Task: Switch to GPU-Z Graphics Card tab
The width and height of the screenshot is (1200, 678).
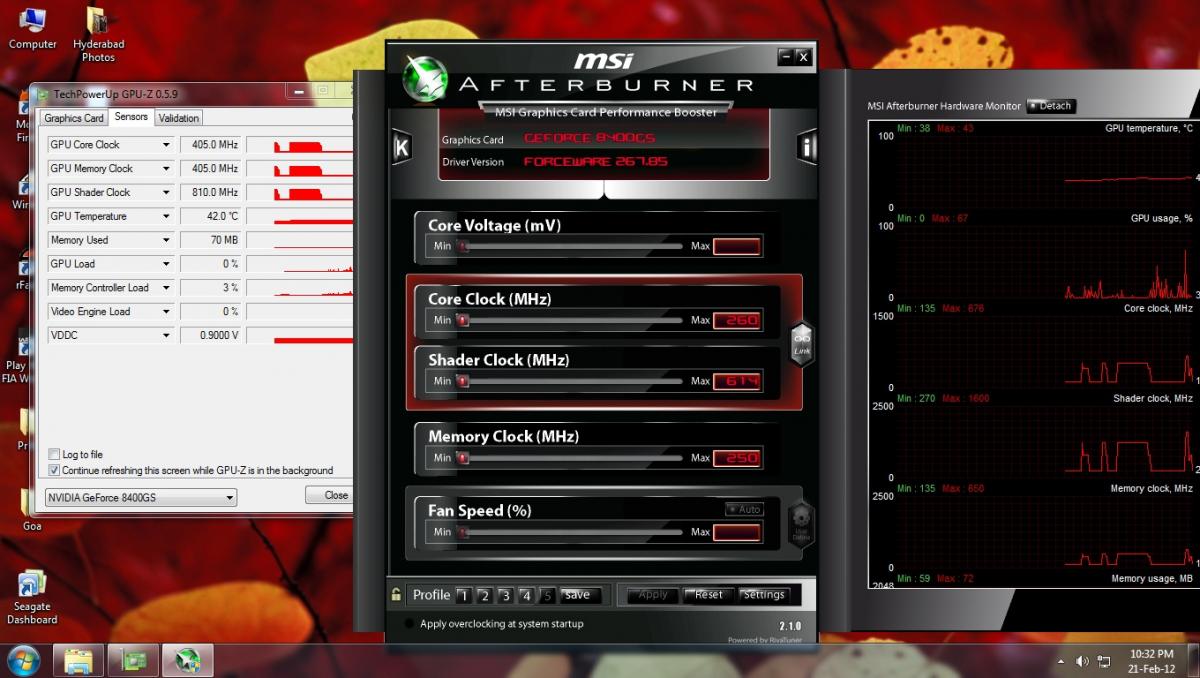Action: (x=74, y=118)
